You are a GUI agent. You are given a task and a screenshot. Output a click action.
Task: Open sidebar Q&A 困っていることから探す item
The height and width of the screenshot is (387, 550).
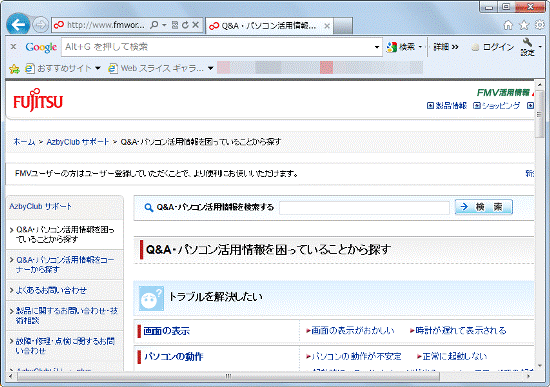tap(65, 234)
